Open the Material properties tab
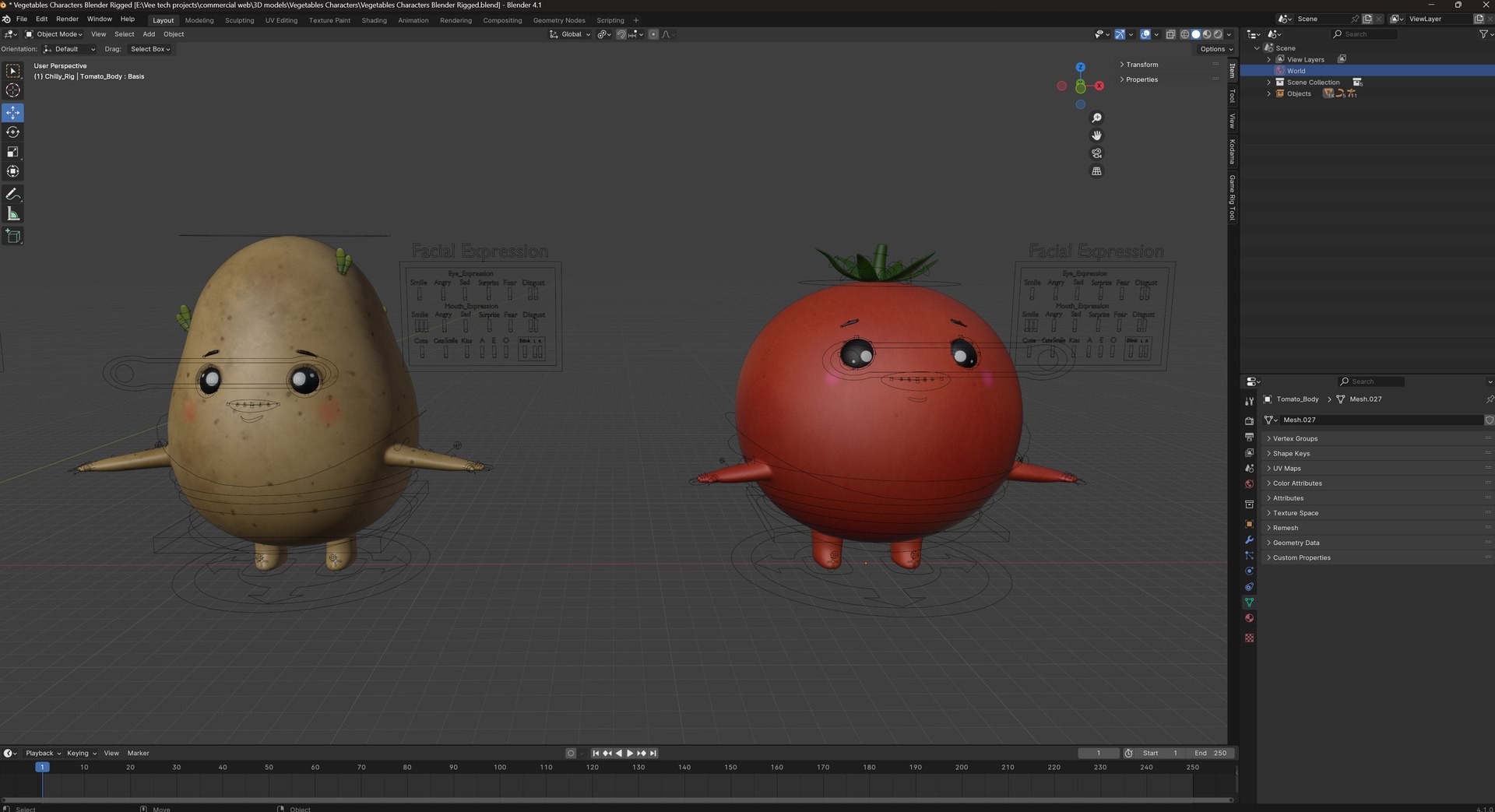Screen dimensions: 1495x812 (1249, 618)
